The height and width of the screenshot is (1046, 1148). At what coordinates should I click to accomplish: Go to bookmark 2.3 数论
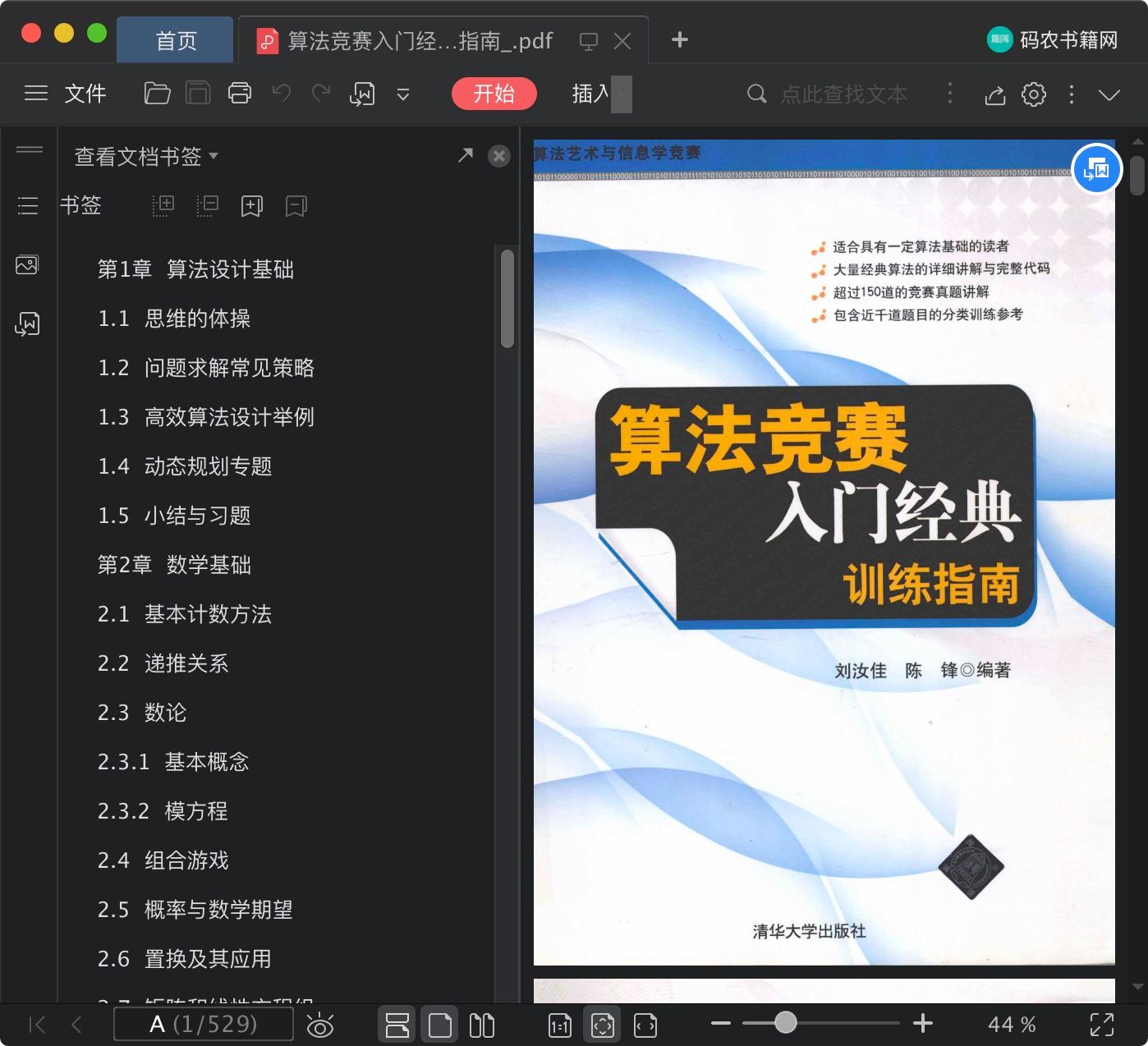(x=142, y=713)
